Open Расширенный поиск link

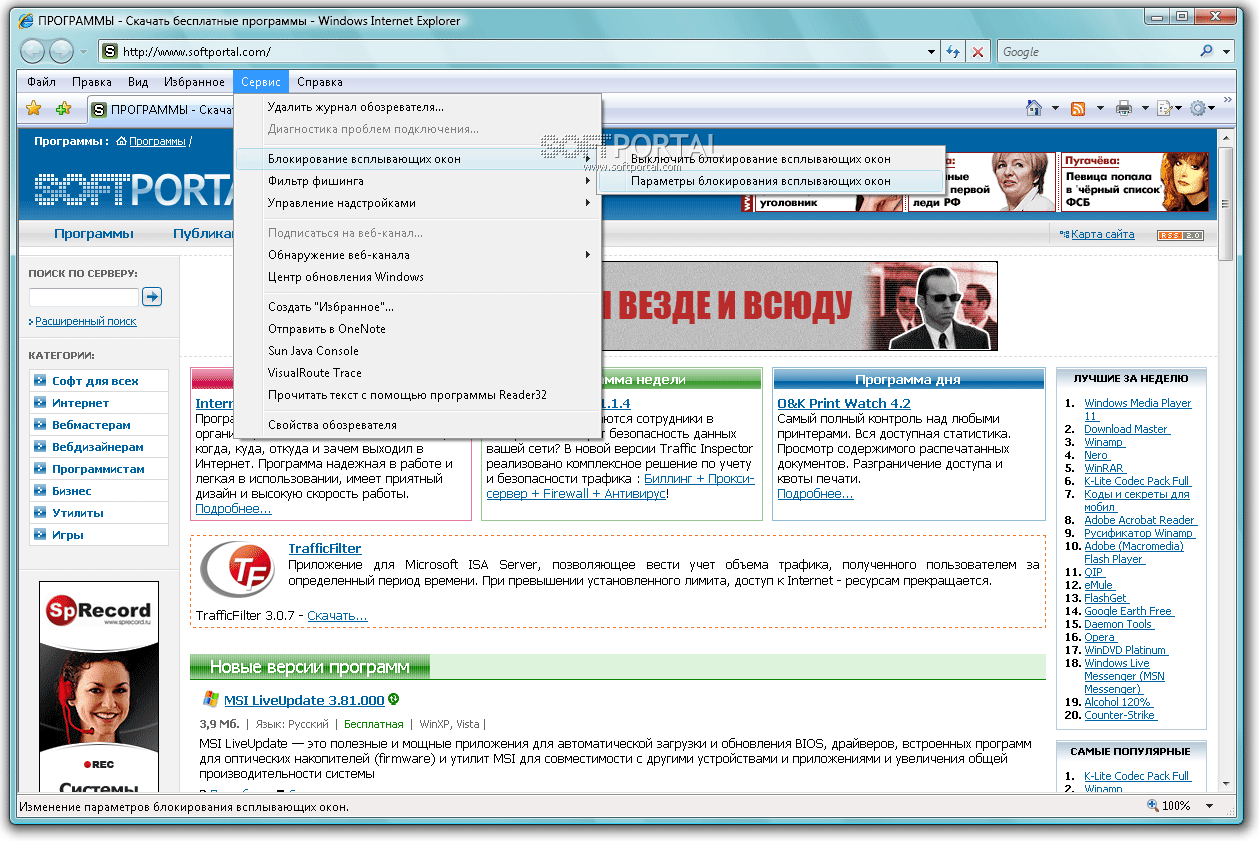point(86,321)
